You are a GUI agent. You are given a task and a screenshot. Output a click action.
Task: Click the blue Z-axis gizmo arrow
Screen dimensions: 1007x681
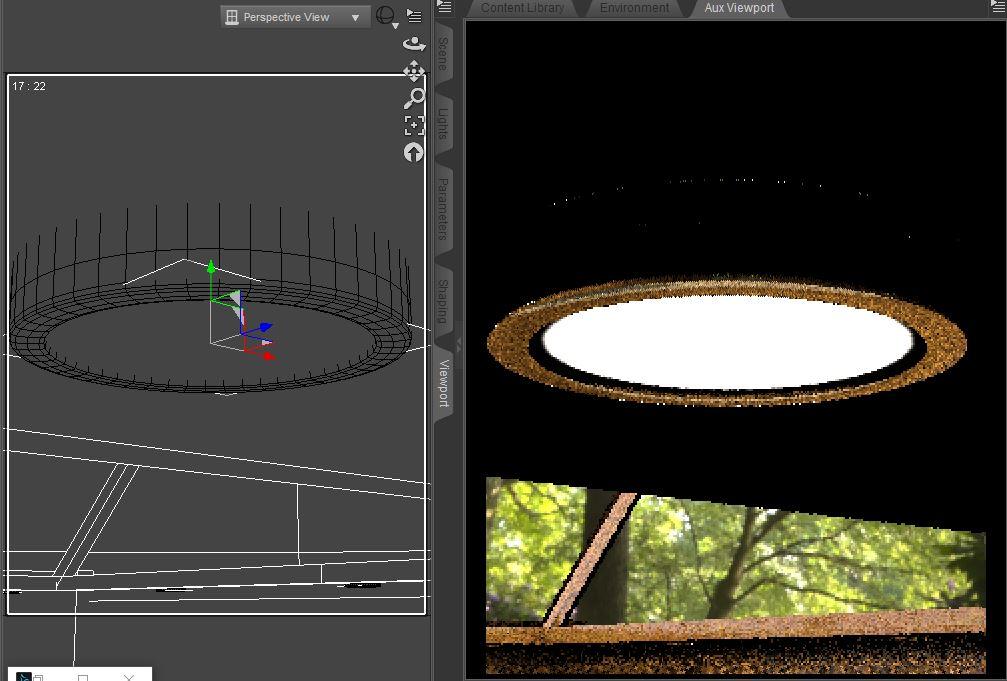click(266, 328)
